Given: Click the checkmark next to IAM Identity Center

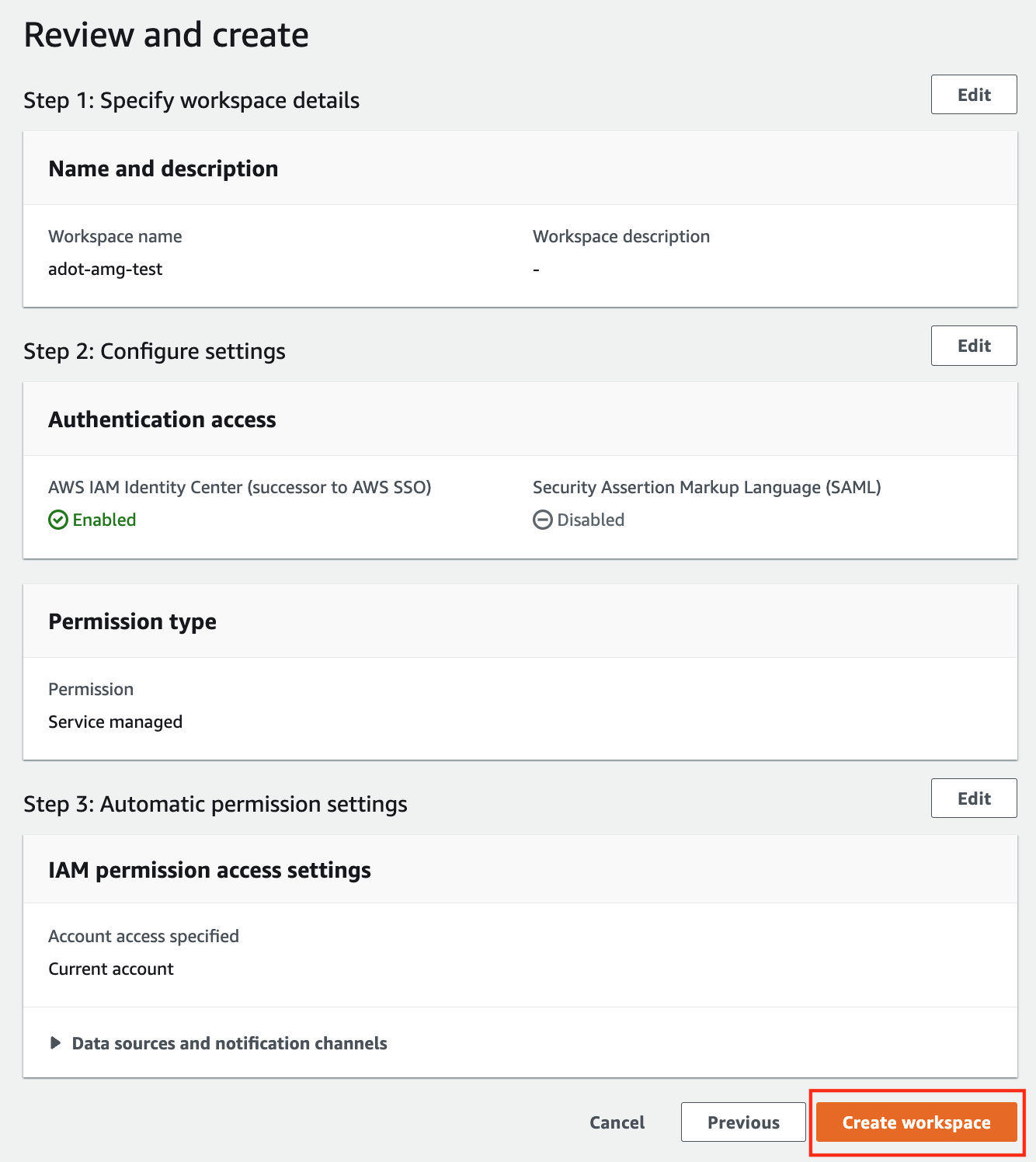Looking at the screenshot, I should (x=58, y=520).
